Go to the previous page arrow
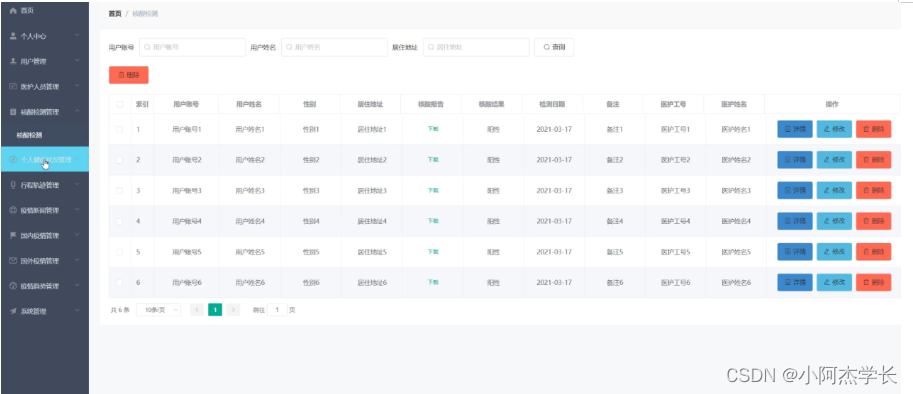This screenshot has height=394, width=913. point(197,310)
